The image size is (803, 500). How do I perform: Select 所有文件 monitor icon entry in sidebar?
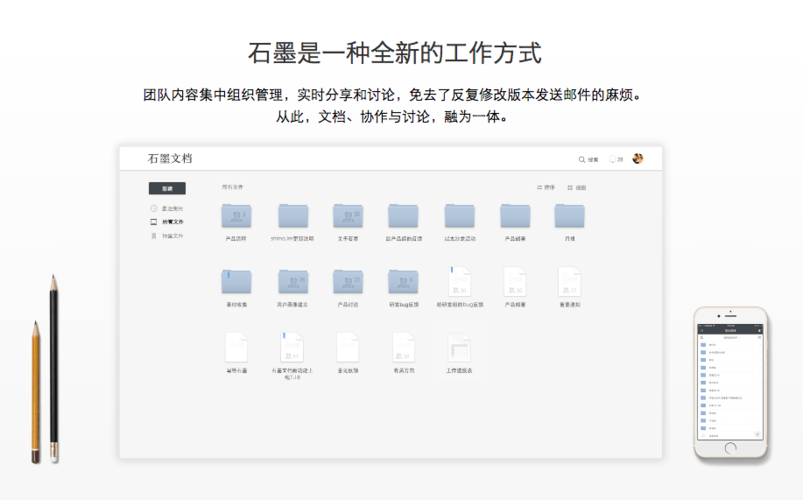click(167, 222)
